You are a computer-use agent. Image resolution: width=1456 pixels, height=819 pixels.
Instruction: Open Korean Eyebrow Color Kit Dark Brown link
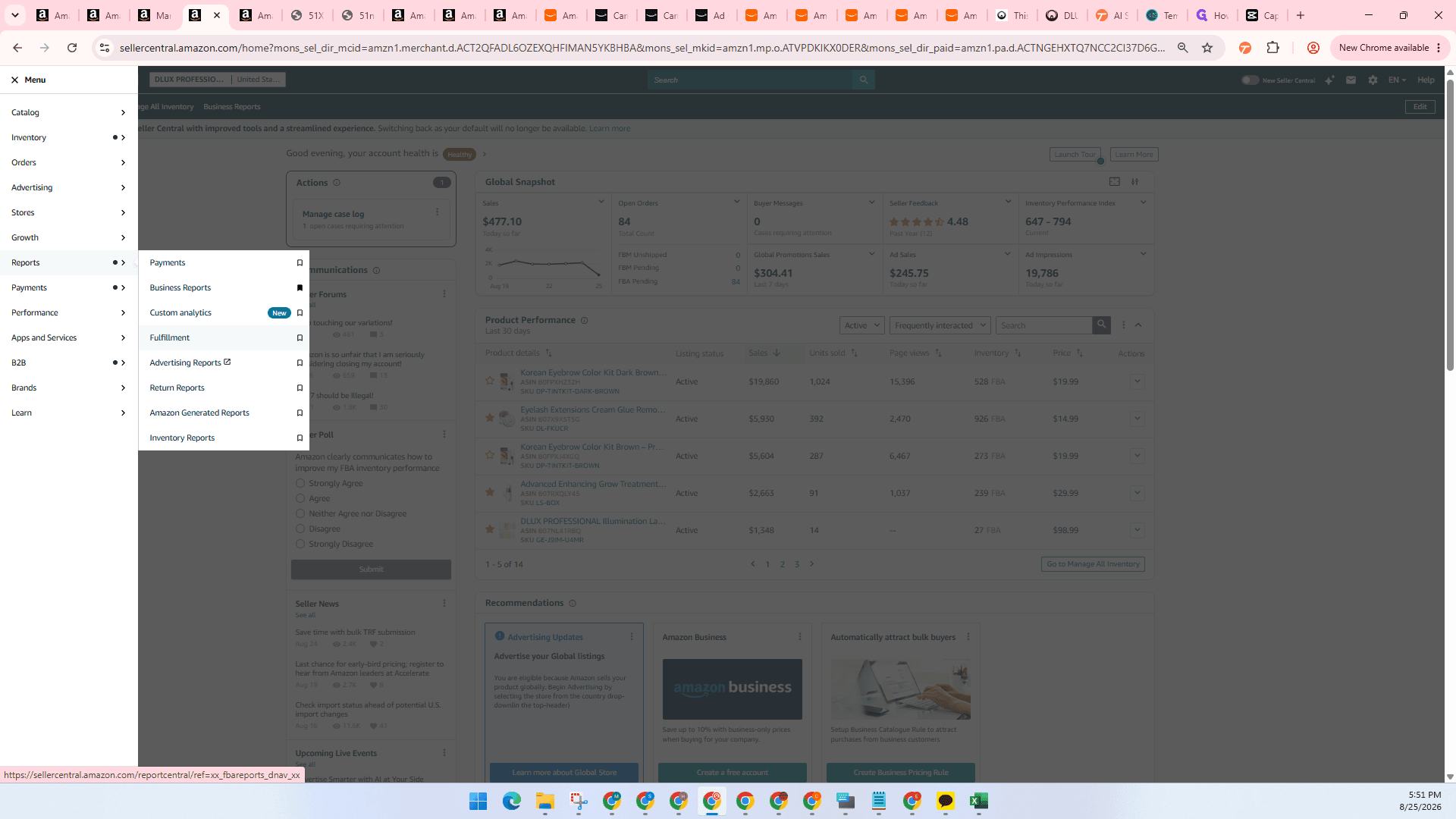click(593, 373)
